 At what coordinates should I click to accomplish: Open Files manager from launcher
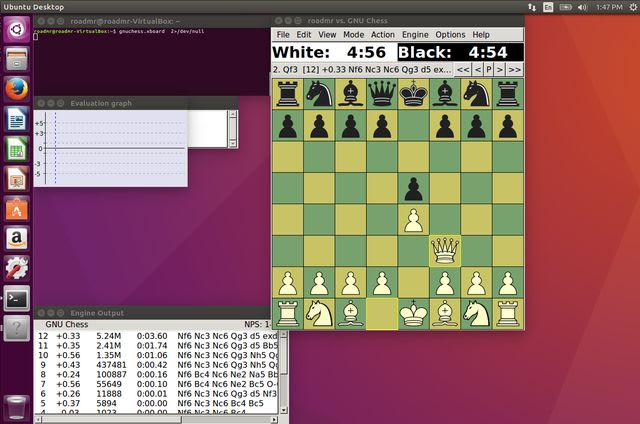coord(17,59)
